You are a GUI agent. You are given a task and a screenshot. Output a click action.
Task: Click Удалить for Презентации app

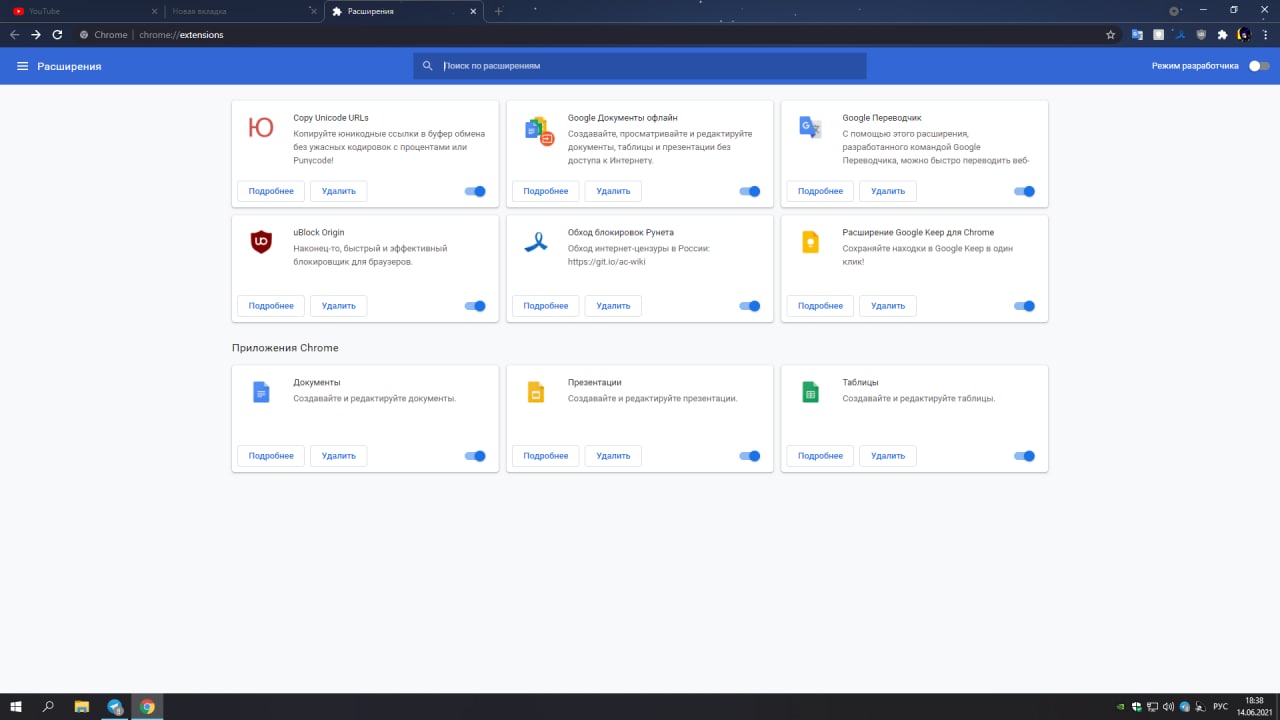[613, 456]
